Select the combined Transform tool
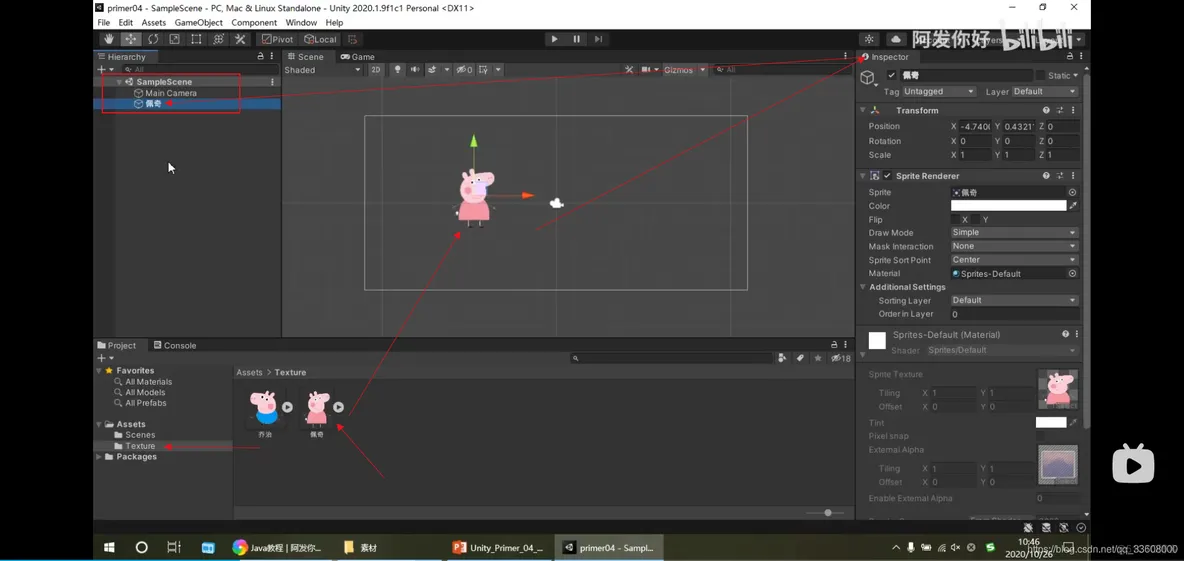This screenshot has height=561, width=1184. pyautogui.click(x=218, y=39)
